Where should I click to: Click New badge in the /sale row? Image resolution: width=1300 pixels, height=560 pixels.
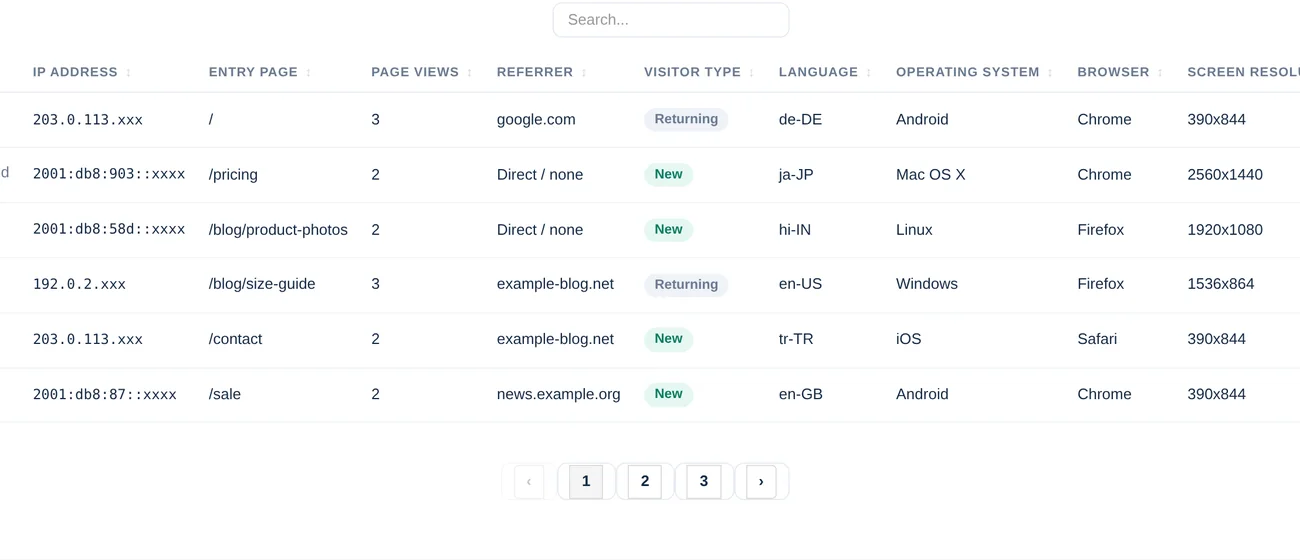[x=668, y=394]
